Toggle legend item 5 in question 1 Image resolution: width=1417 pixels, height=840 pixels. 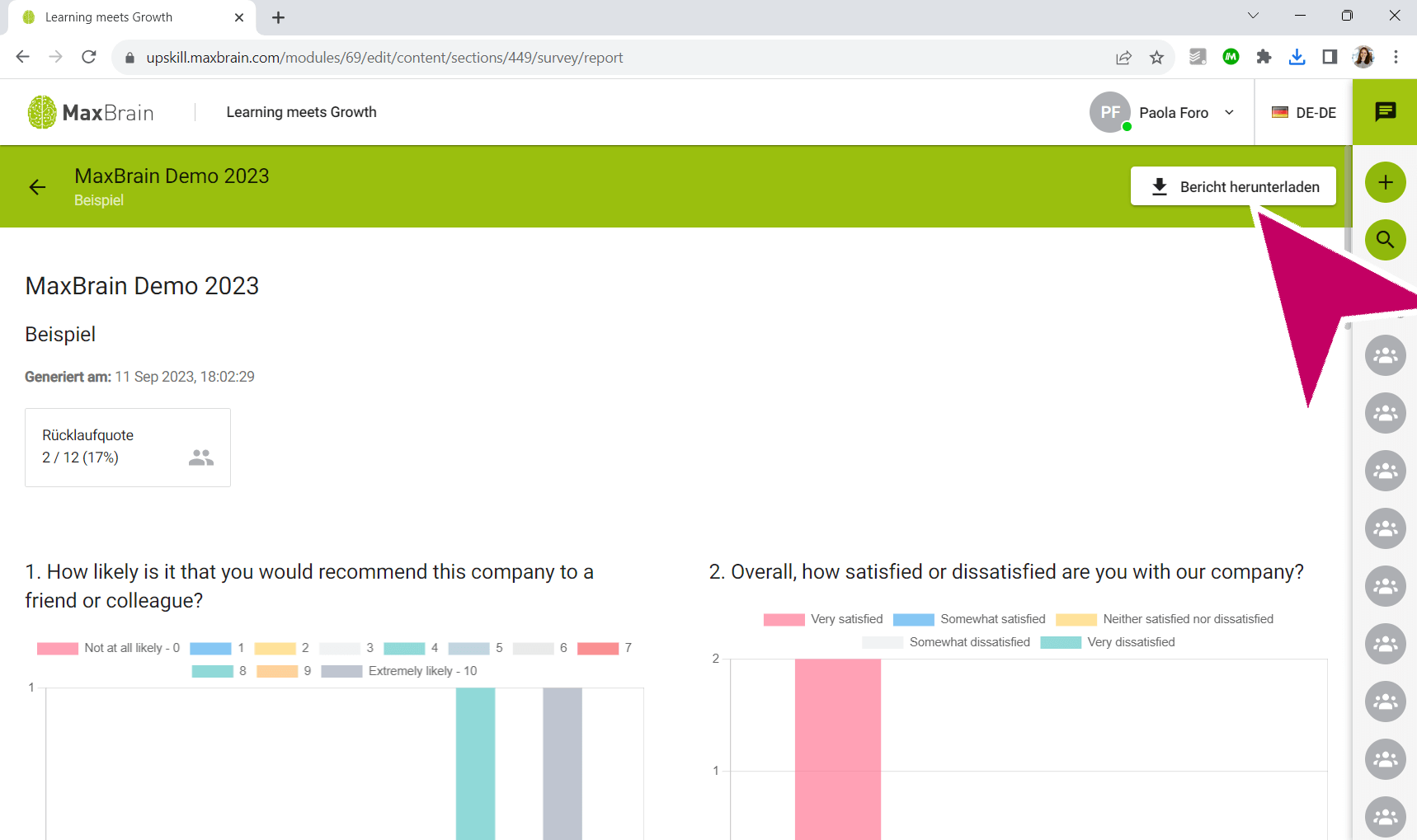[x=476, y=648]
